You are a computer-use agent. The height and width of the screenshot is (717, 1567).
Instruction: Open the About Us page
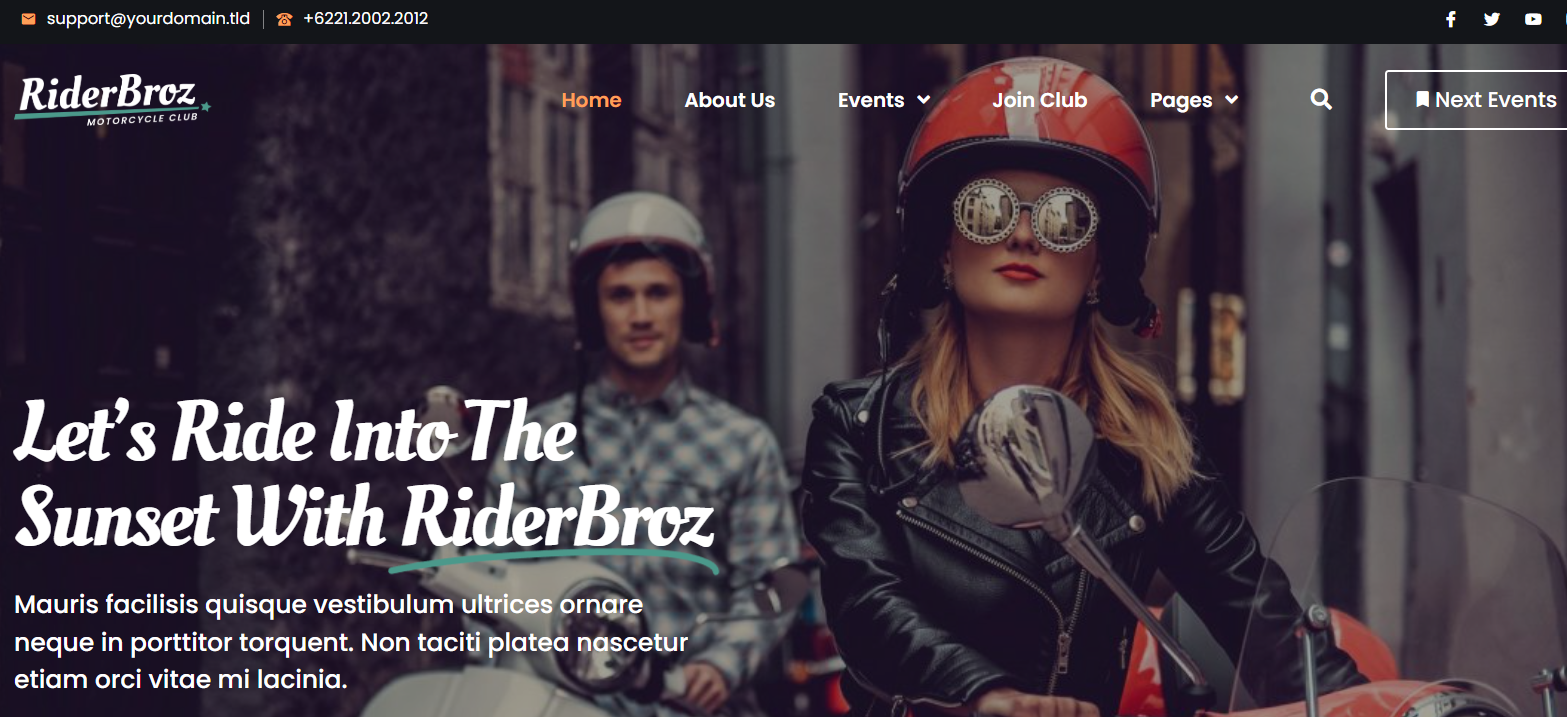pyautogui.click(x=730, y=100)
